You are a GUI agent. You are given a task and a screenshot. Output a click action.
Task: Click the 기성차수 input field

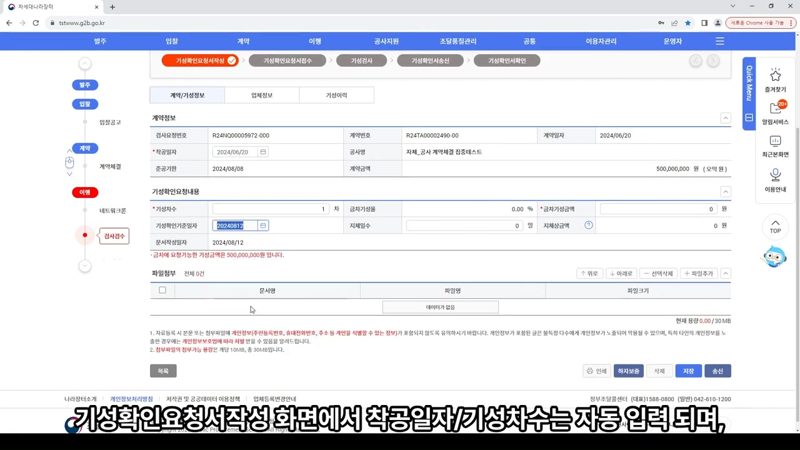(271, 209)
